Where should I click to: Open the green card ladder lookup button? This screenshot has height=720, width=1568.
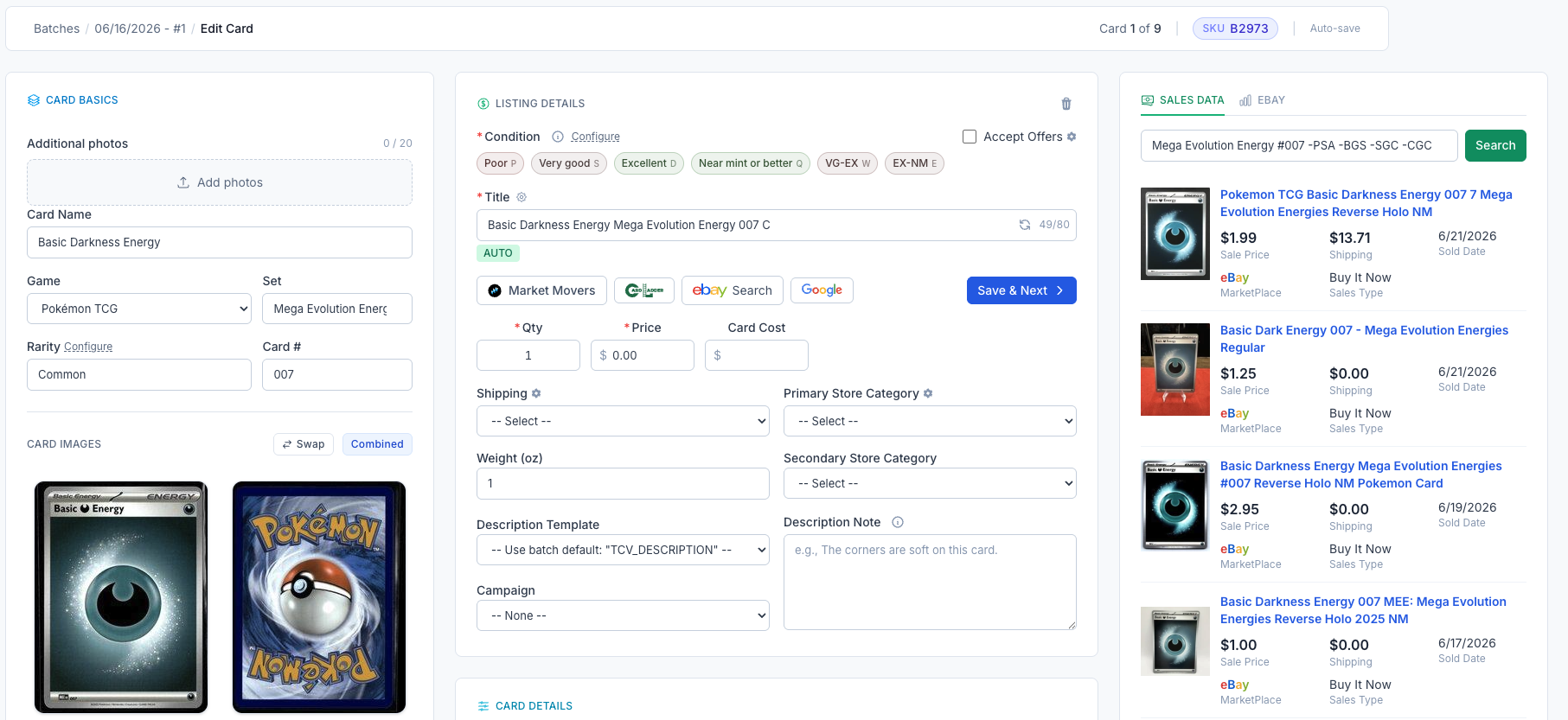click(644, 290)
